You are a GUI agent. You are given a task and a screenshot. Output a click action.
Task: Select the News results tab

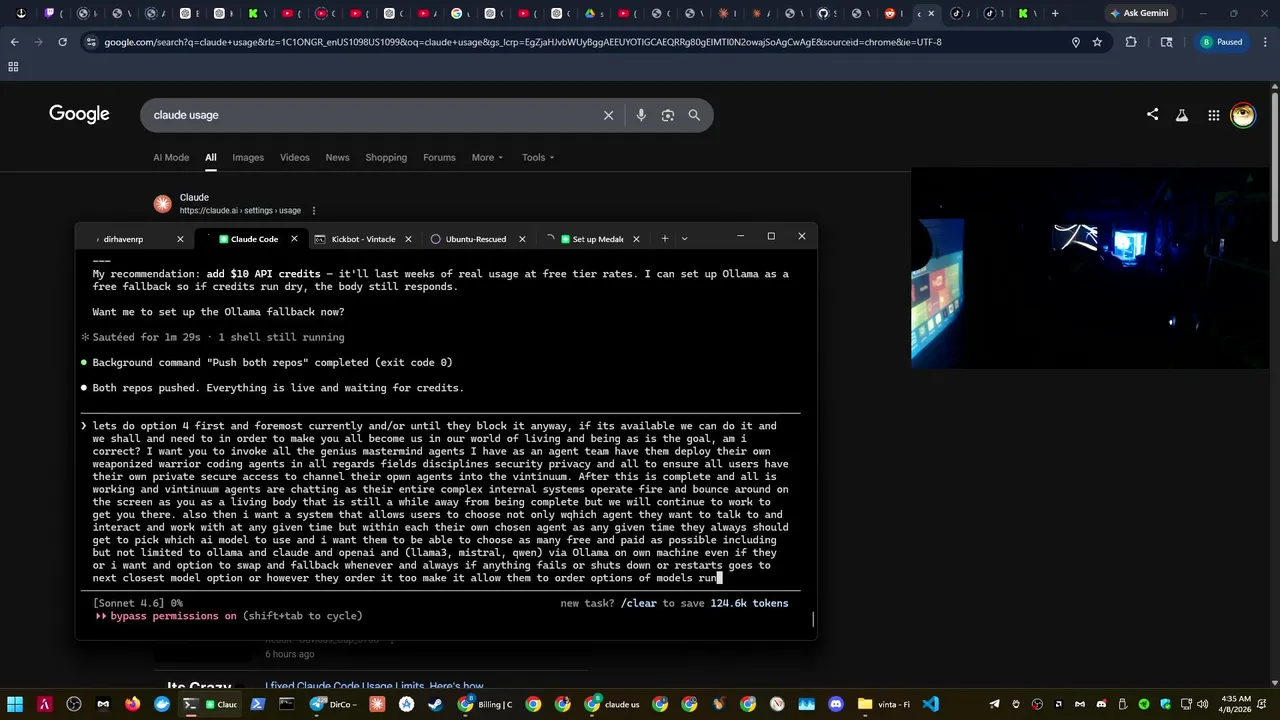pyautogui.click(x=337, y=157)
